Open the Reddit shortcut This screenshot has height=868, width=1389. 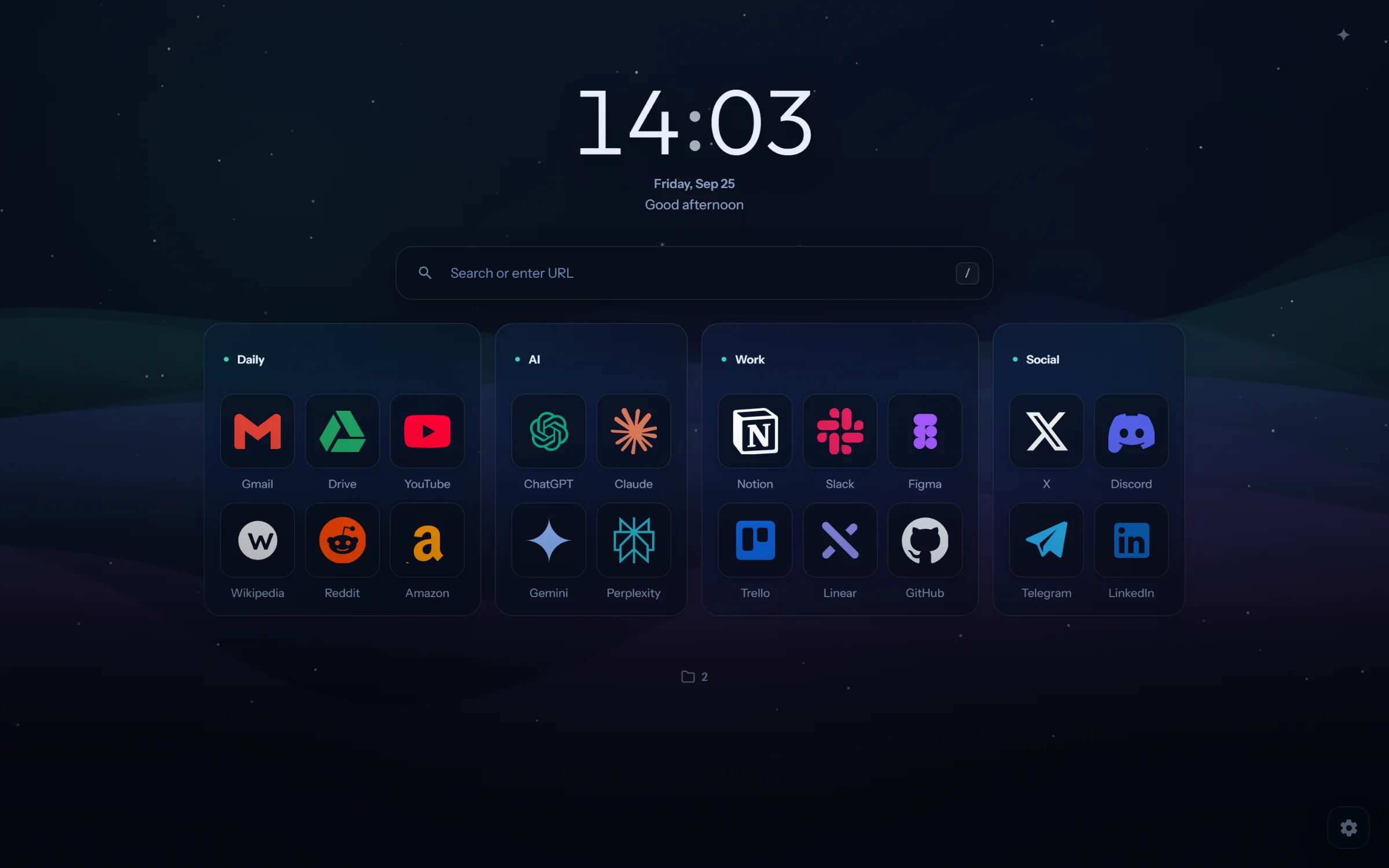click(342, 540)
